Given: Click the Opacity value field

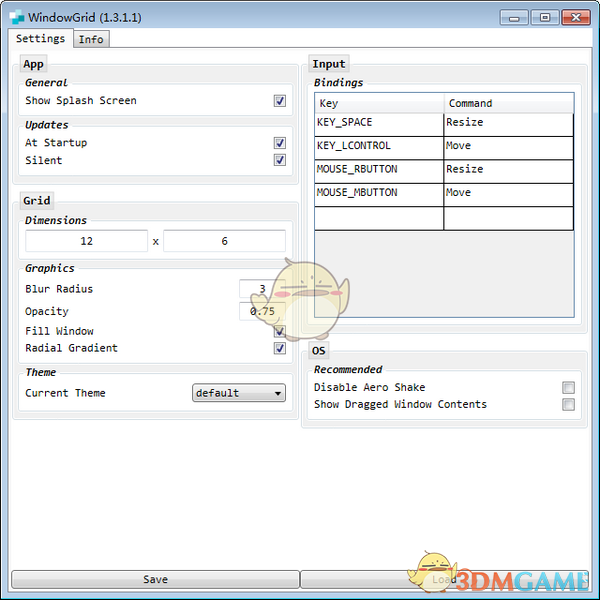Looking at the screenshot, I should [262, 311].
